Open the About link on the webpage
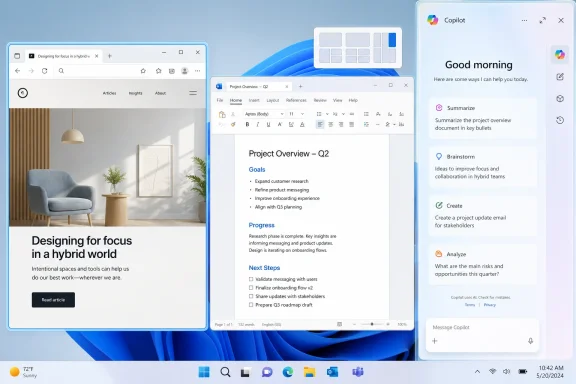 point(161,93)
